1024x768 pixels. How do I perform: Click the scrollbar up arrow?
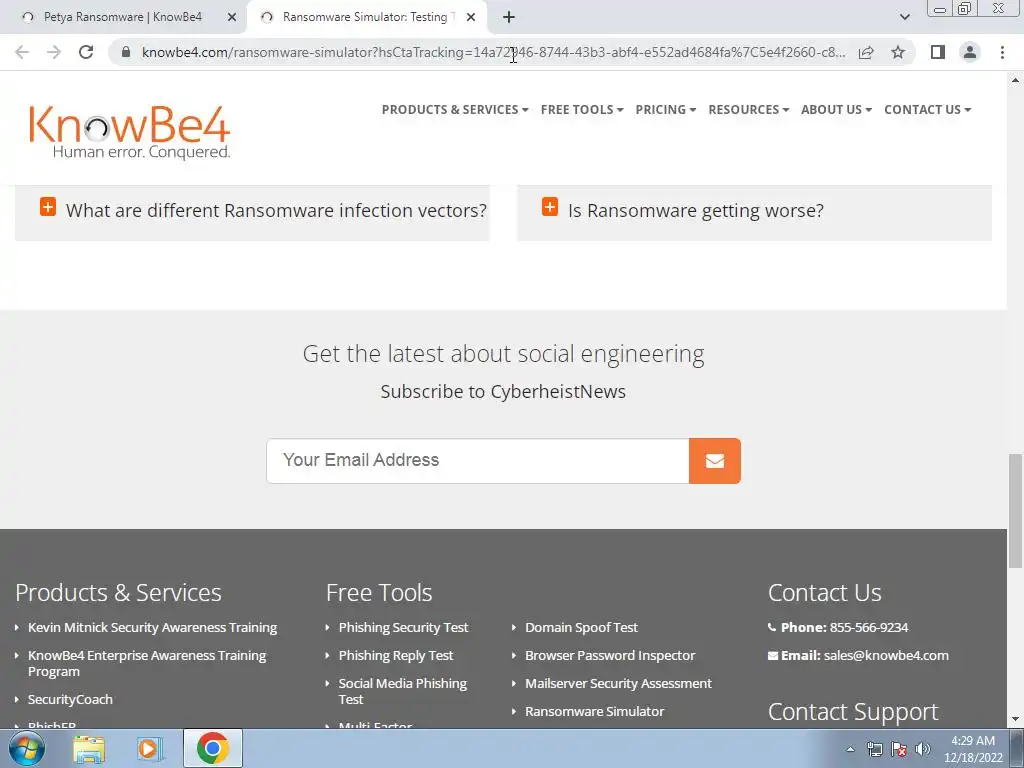tap(1016, 80)
